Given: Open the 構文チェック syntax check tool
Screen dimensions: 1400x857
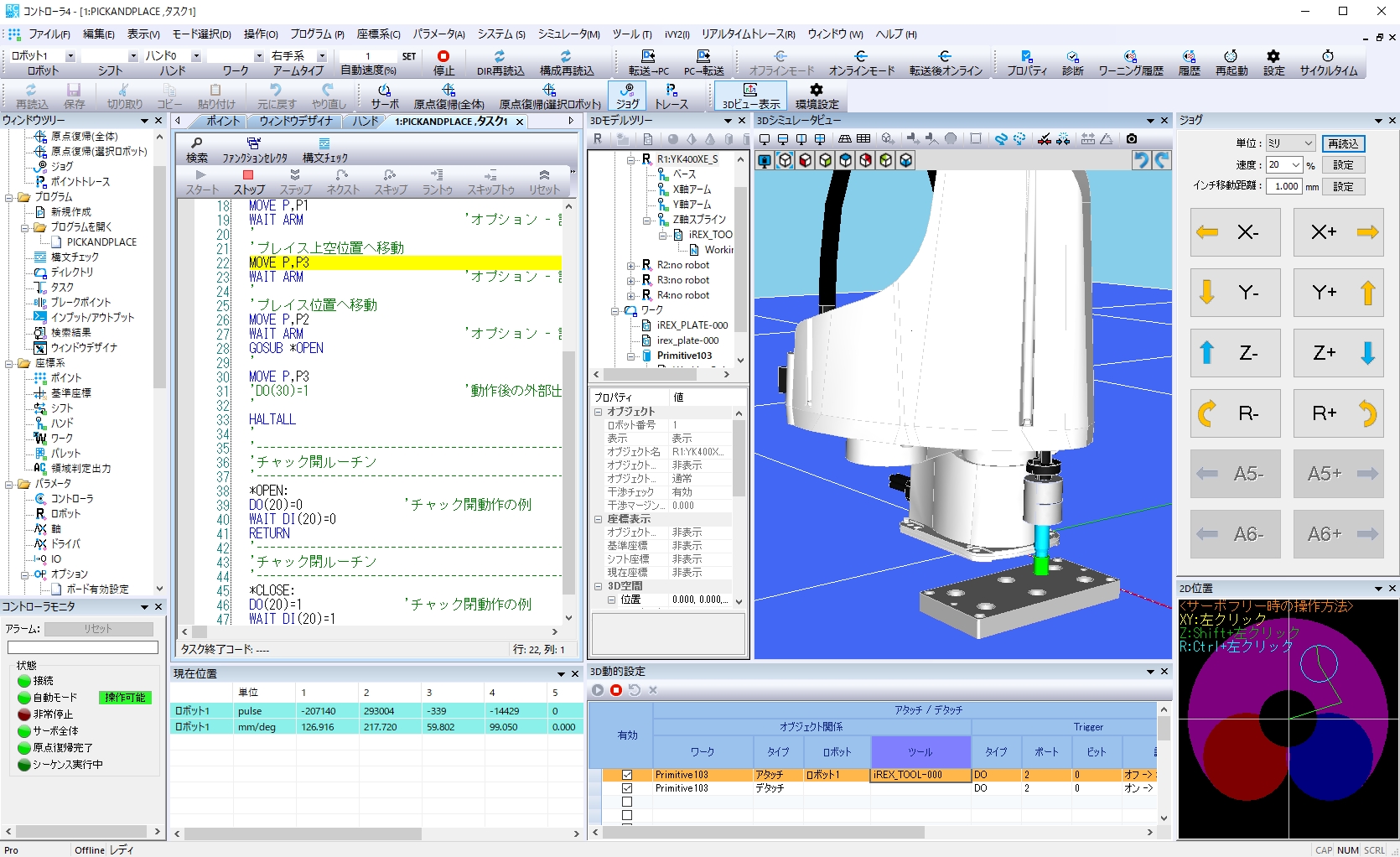Looking at the screenshot, I should [x=324, y=149].
